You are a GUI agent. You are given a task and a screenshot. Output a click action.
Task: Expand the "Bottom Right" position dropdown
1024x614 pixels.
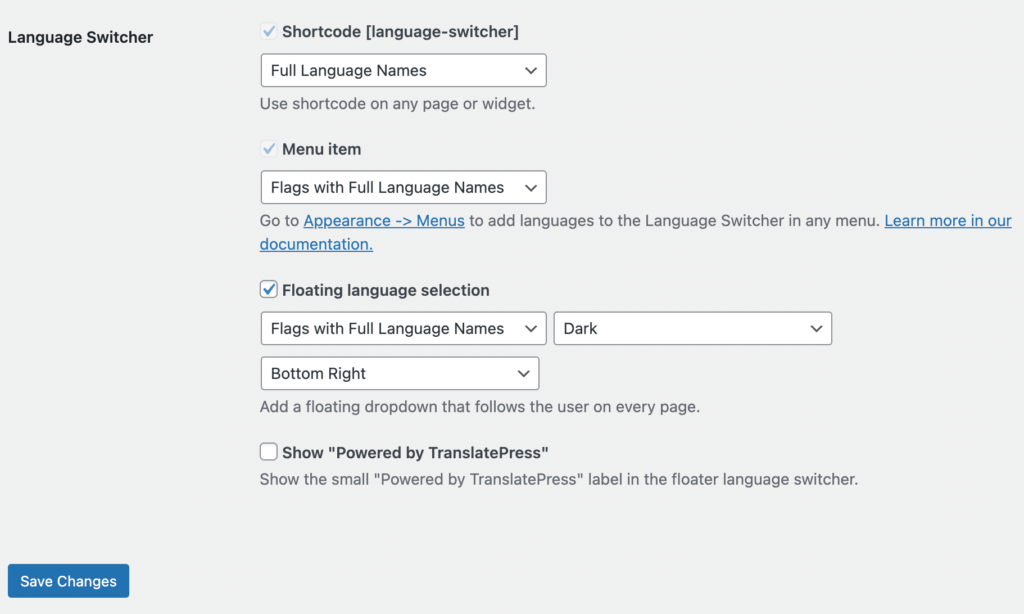[399, 374]
